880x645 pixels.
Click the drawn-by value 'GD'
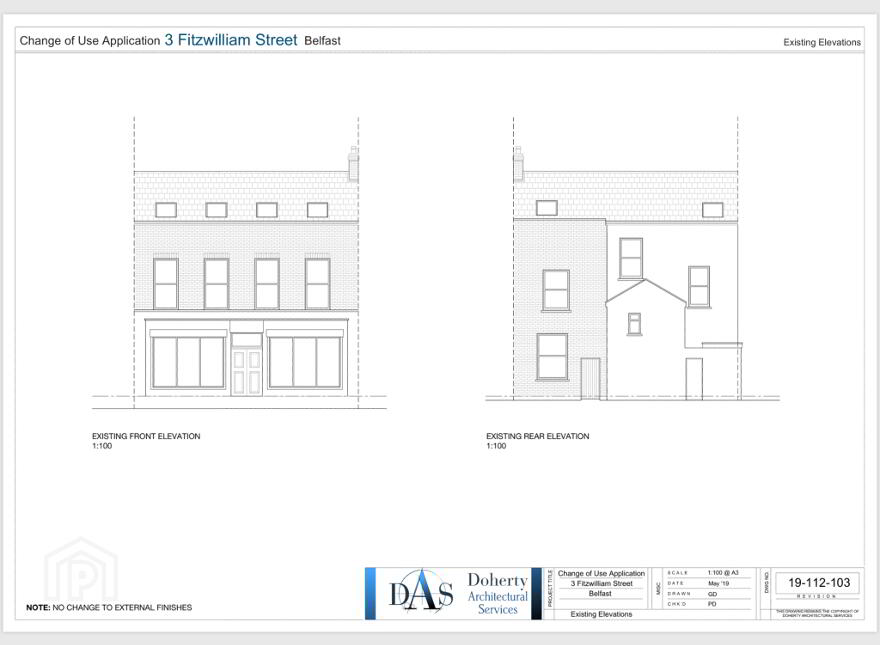[x=713, y=594]
